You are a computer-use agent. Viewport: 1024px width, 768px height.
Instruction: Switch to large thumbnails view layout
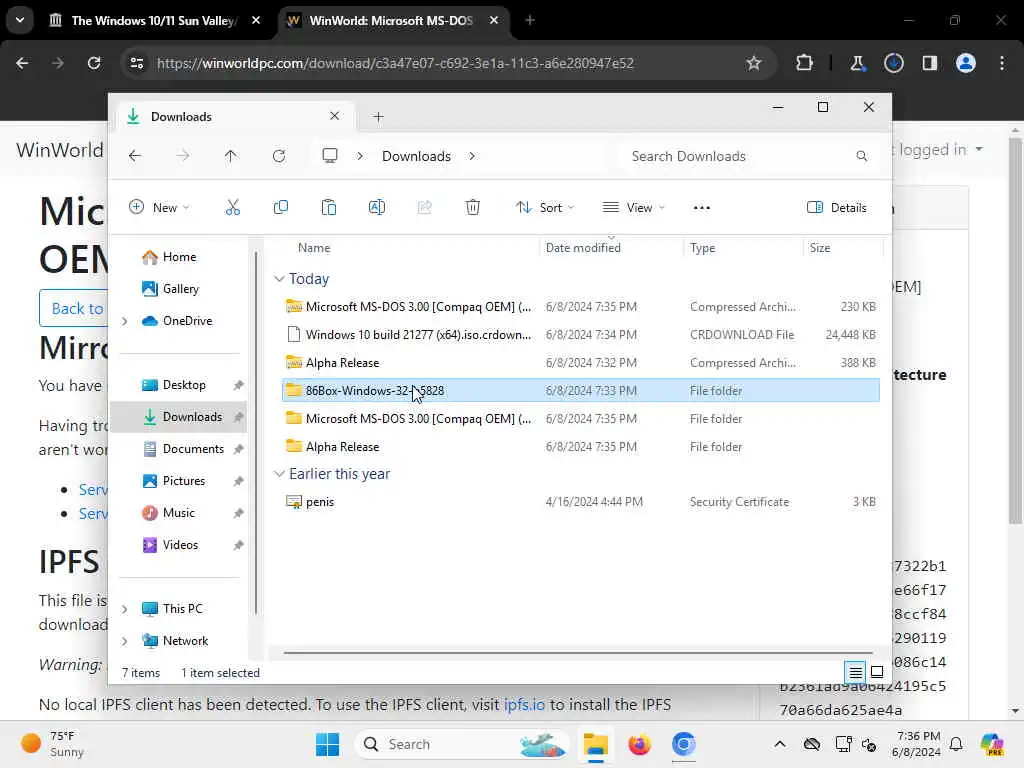tap(877, 671)
